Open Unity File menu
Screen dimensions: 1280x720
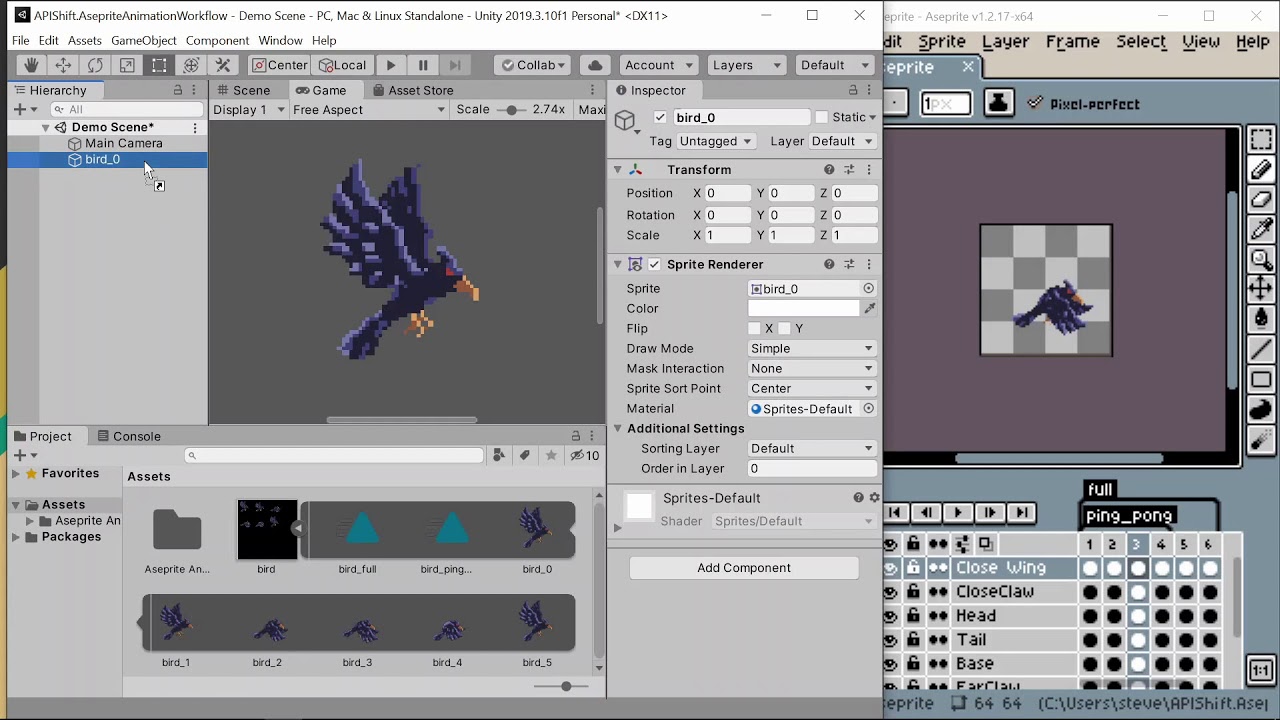coord(20,40)
